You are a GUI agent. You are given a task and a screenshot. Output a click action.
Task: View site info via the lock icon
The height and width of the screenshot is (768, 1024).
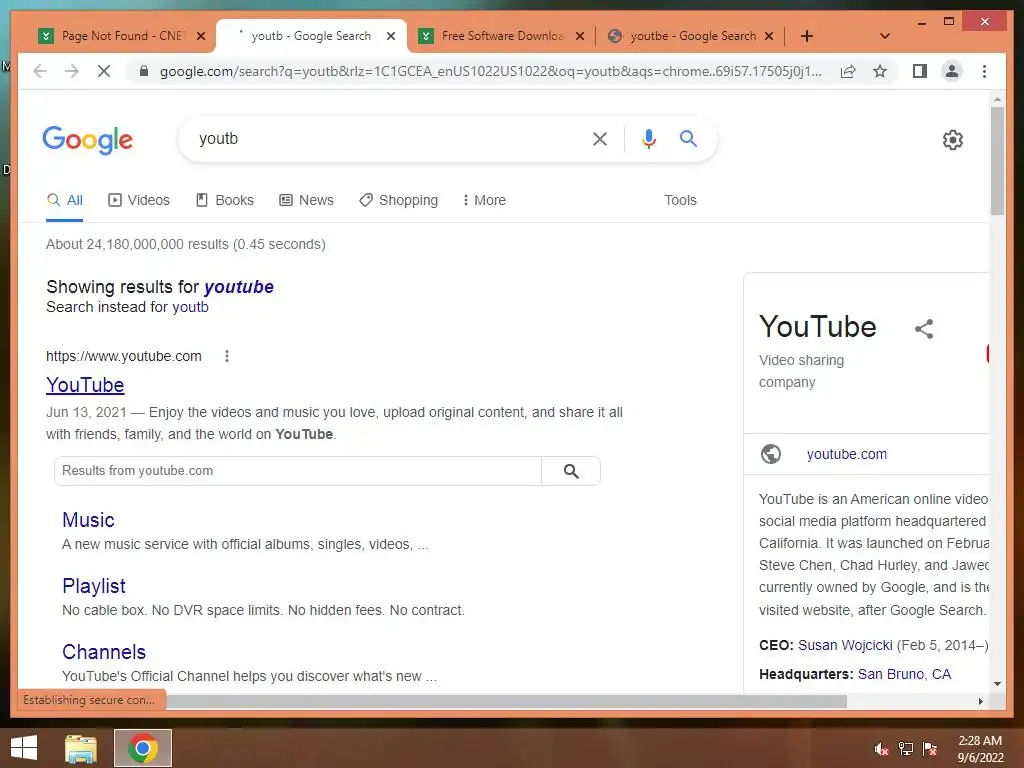[x=144, y=71]
